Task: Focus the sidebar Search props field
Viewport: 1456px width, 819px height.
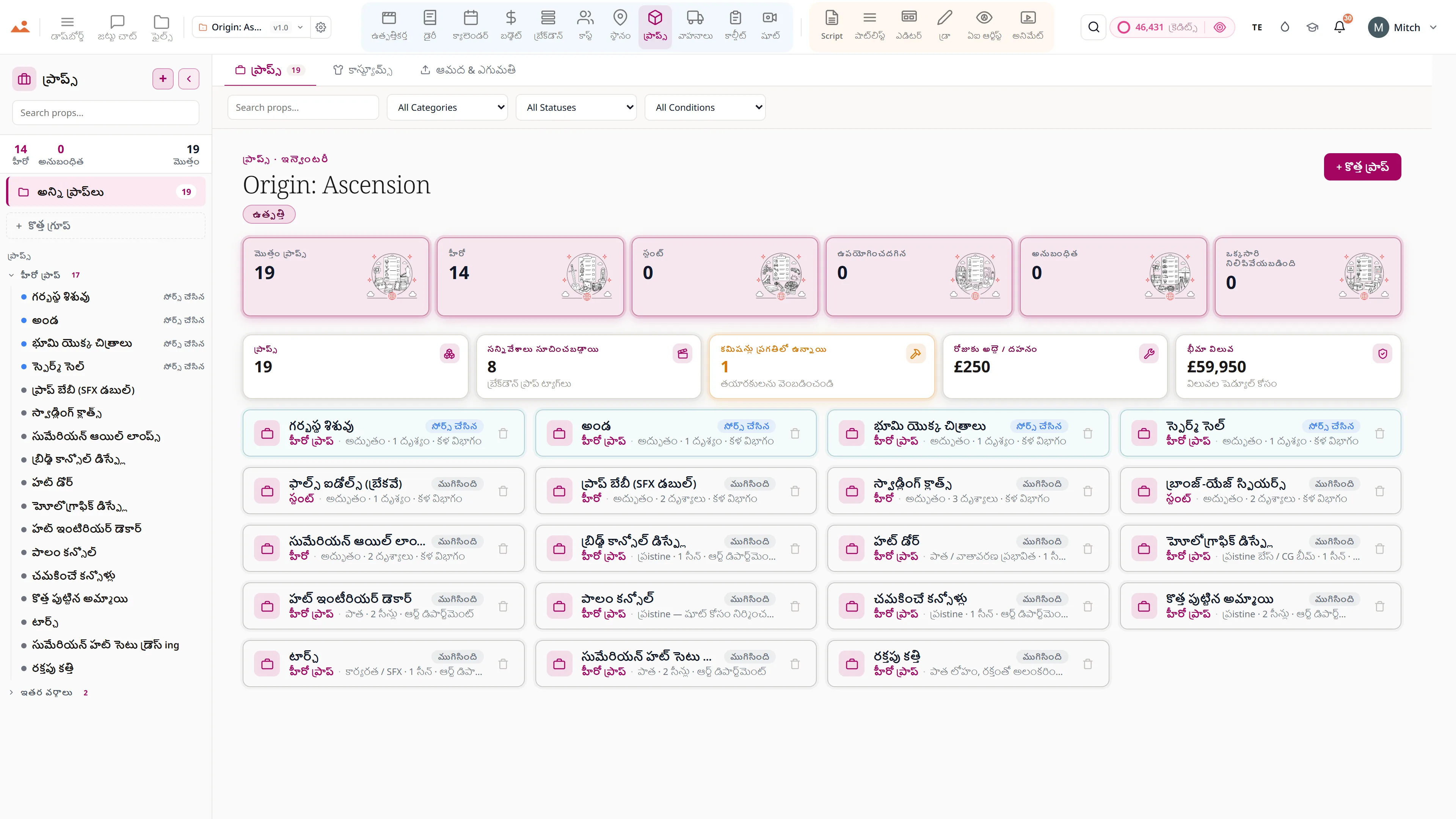Action: click(x=106, y=113)
